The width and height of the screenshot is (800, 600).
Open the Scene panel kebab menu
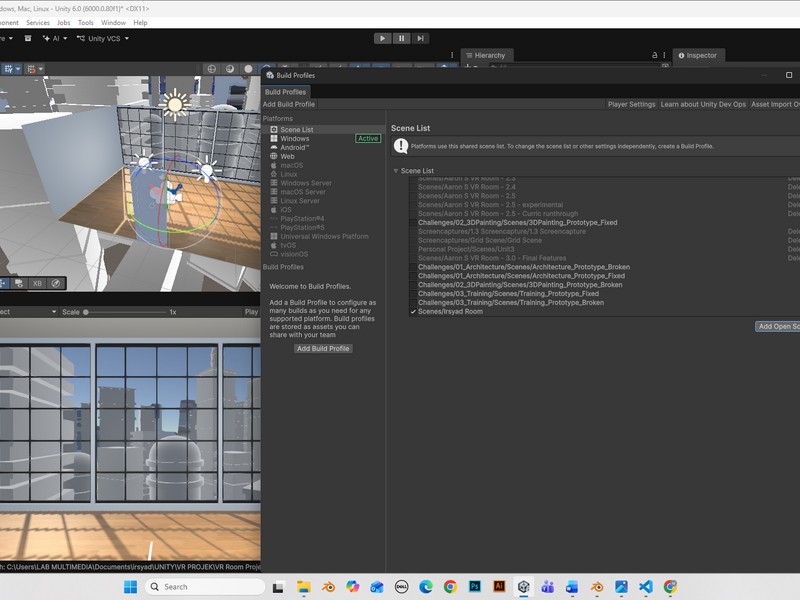click(x=452, y=55)
